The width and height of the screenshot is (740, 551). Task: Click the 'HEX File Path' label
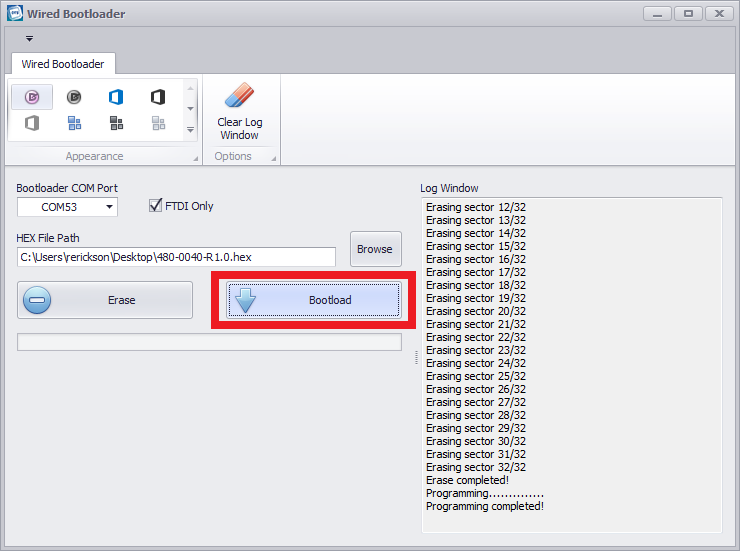48,238
